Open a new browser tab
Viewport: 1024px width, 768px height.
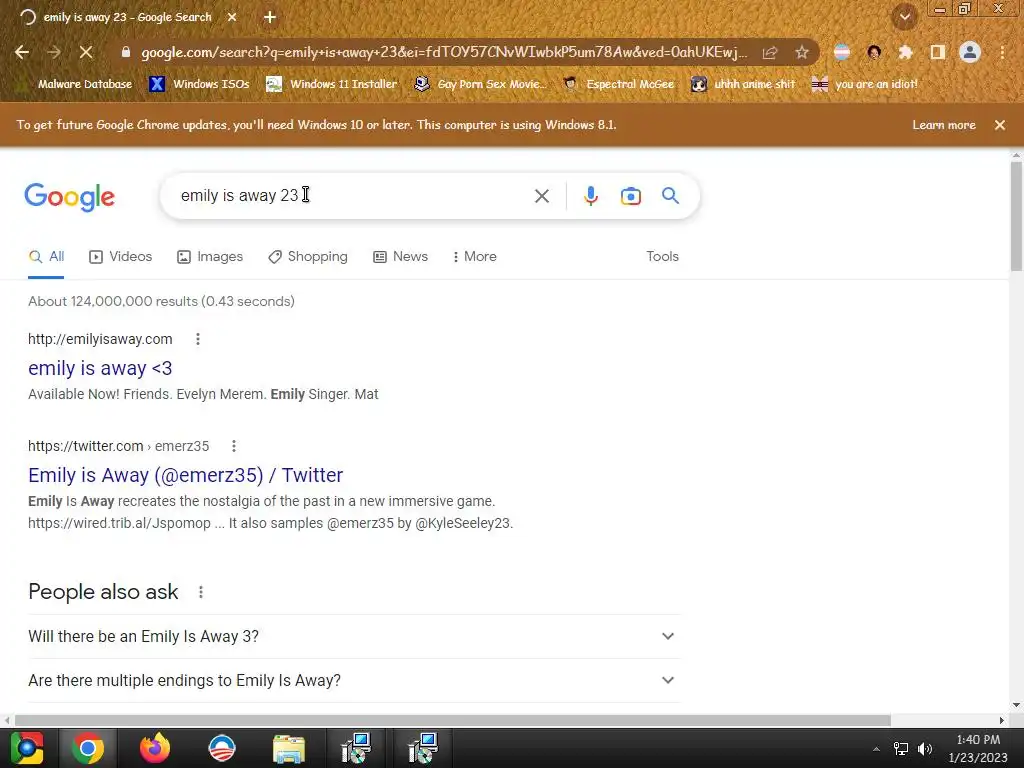click(270, 17)
